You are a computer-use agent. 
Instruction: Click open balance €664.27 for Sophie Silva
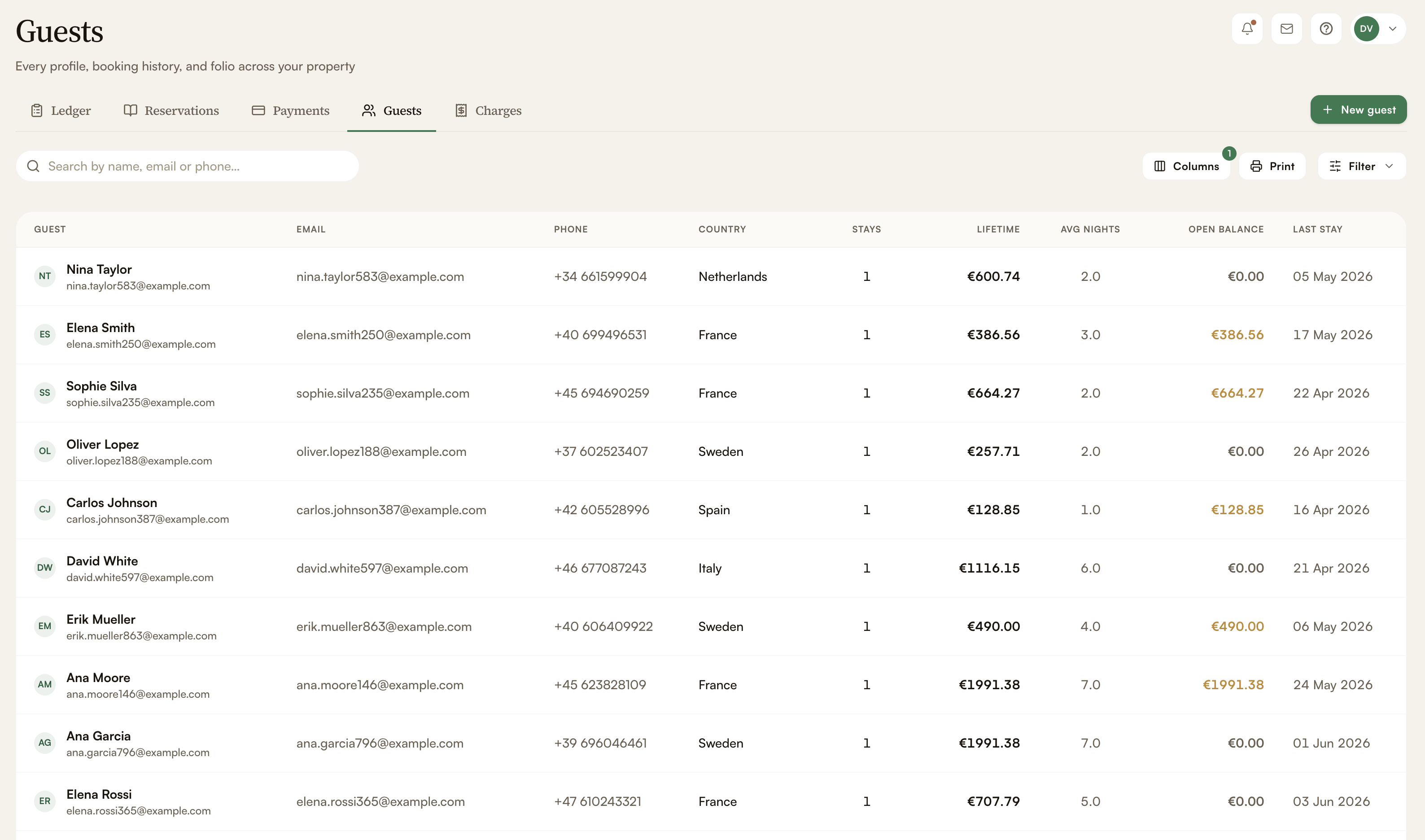point(1237,393)
